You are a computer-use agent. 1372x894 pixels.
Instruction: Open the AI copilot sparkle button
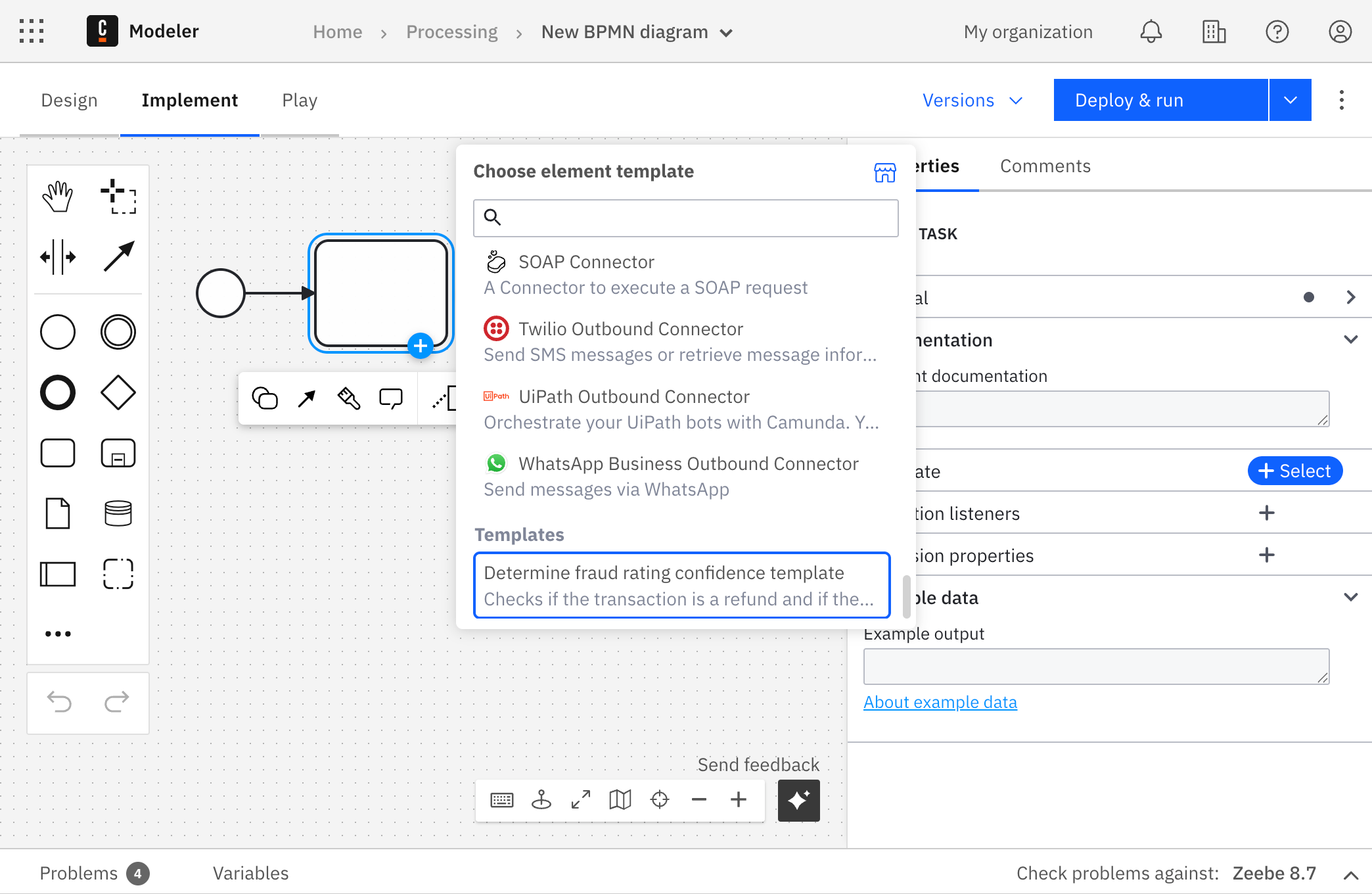coord(799,800)
